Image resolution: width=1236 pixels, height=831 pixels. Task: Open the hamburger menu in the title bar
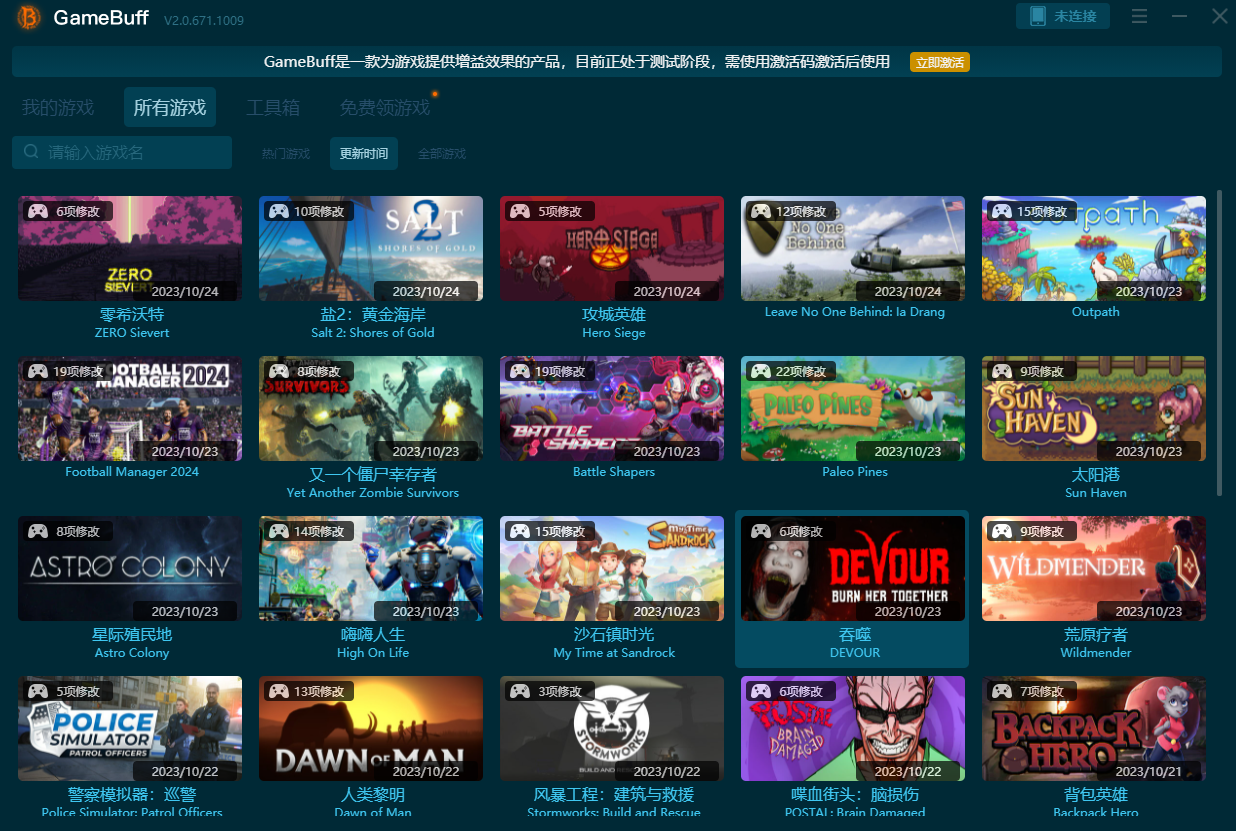1139,16
